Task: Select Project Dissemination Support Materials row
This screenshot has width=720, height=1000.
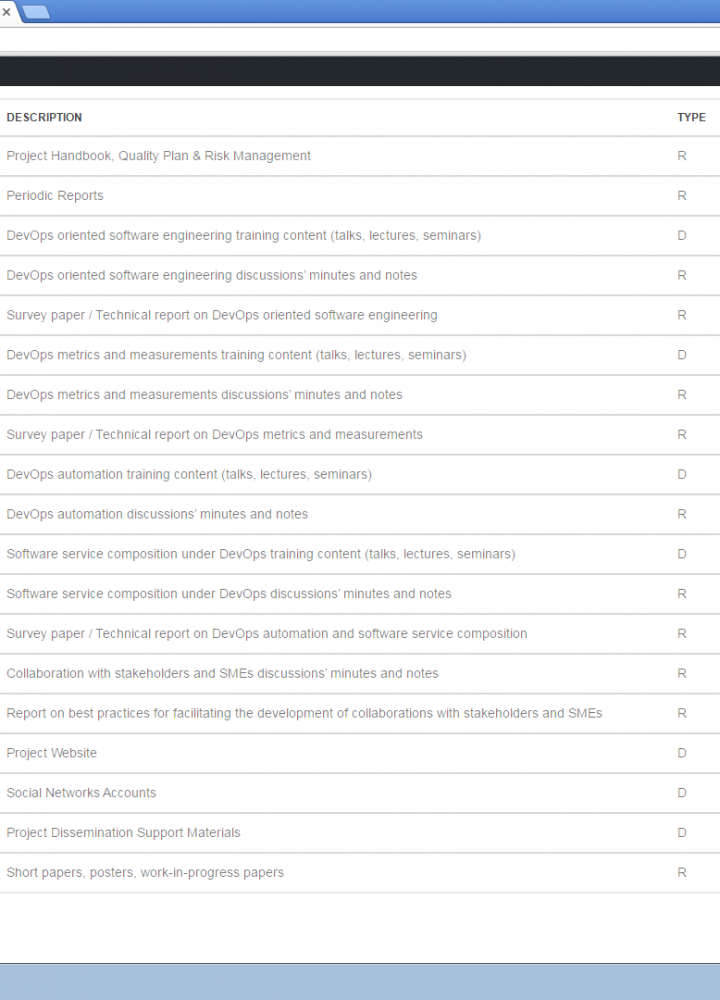Action: [123, 833]
